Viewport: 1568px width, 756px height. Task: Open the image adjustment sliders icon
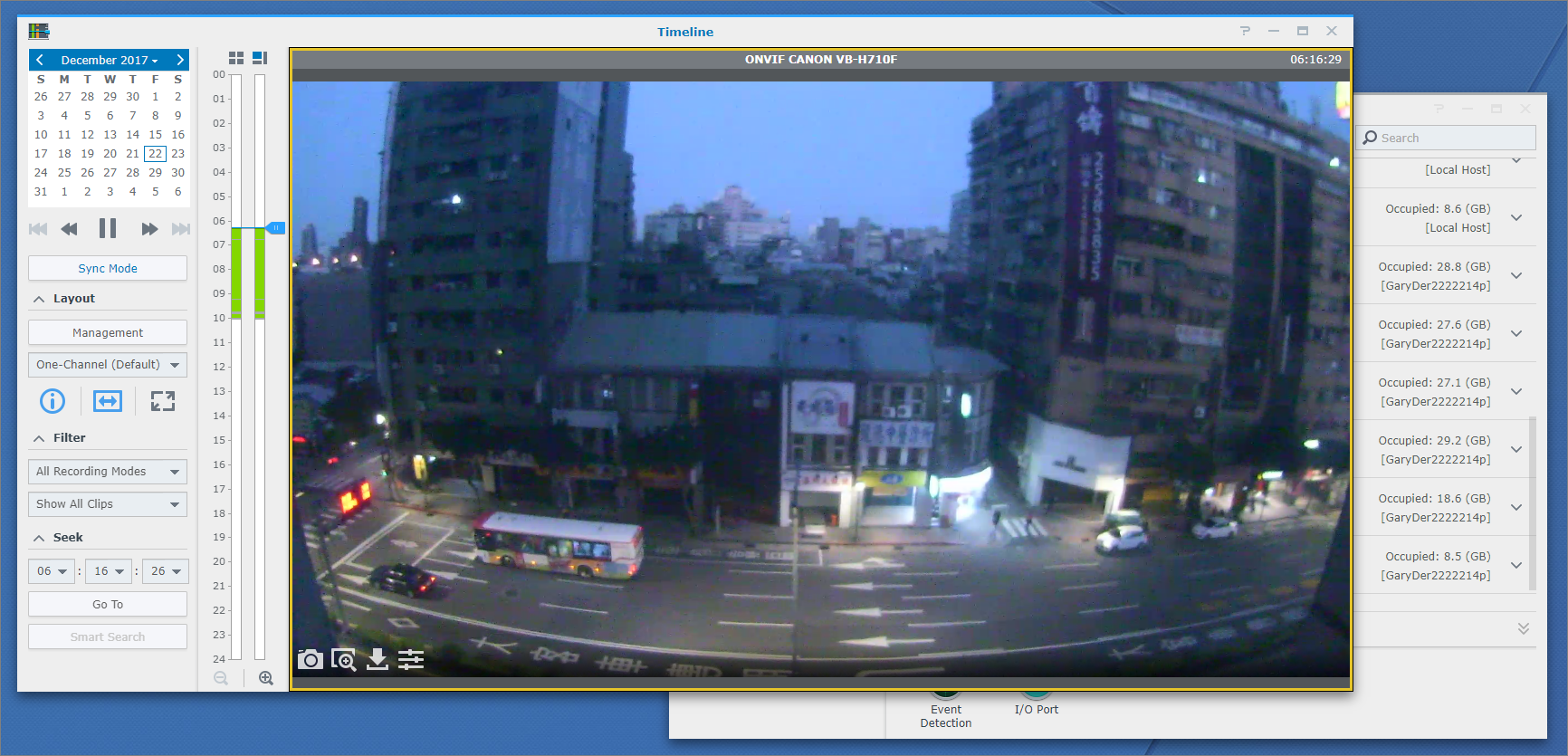tap(411, 659)
